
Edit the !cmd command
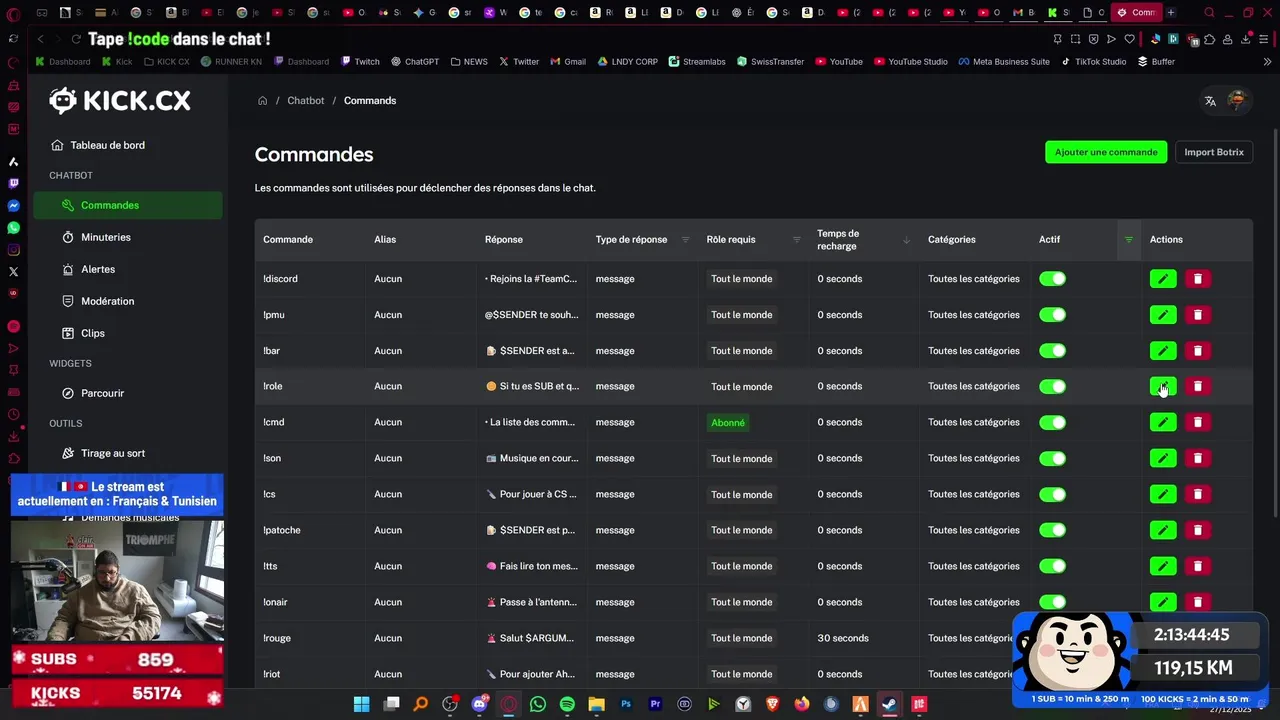click(1162, 423)
